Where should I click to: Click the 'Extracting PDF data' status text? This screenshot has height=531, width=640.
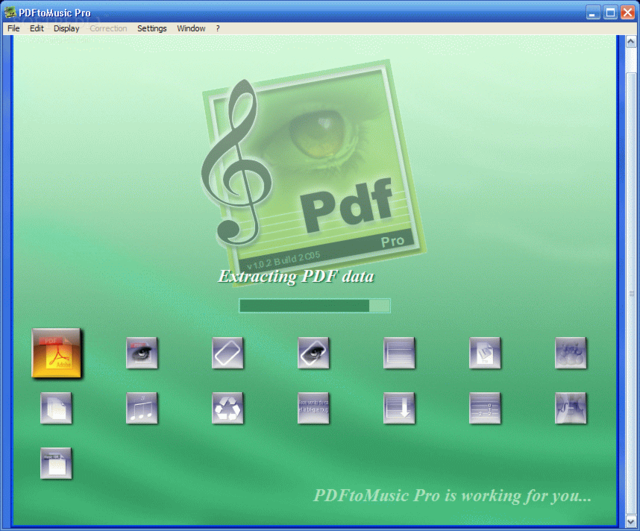click(296, 277)
